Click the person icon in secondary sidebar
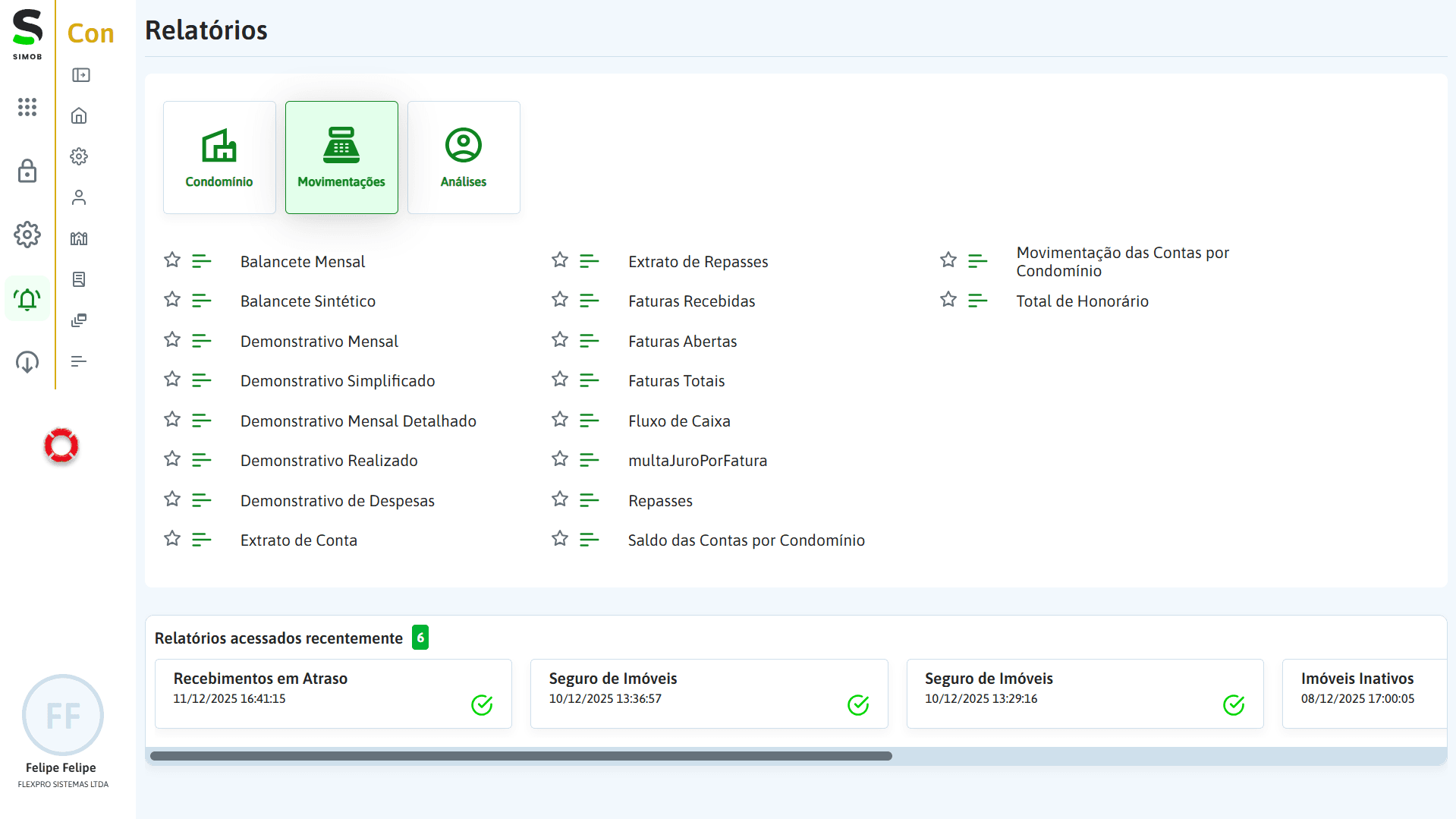The image size is (1456, 819). (79, 197)
